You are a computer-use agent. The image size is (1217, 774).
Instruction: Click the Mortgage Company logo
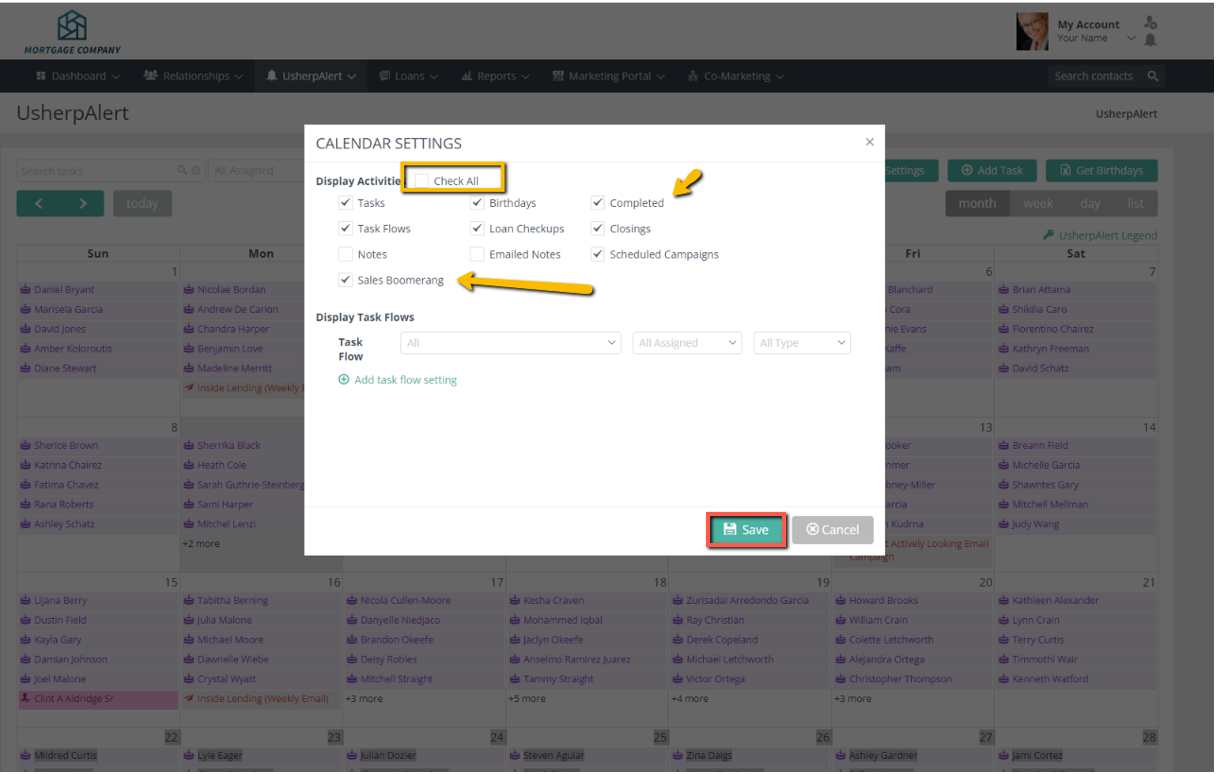72,32
